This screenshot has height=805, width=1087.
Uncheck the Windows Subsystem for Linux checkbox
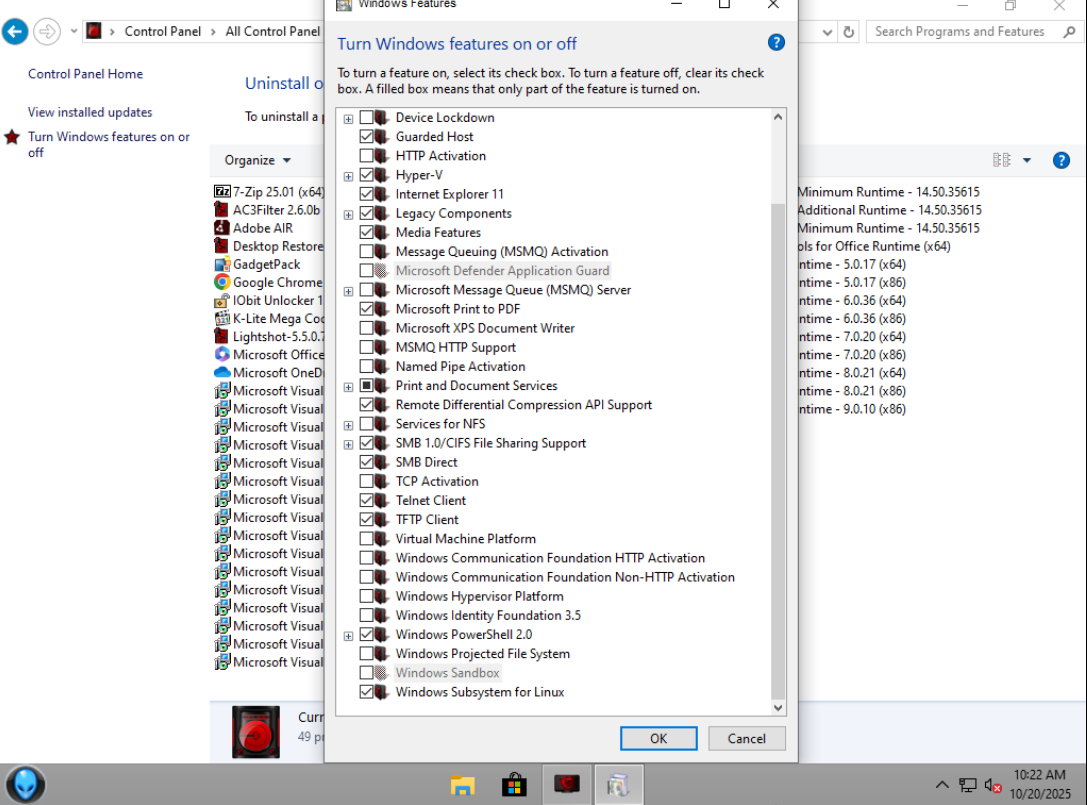tap(367, 691)
